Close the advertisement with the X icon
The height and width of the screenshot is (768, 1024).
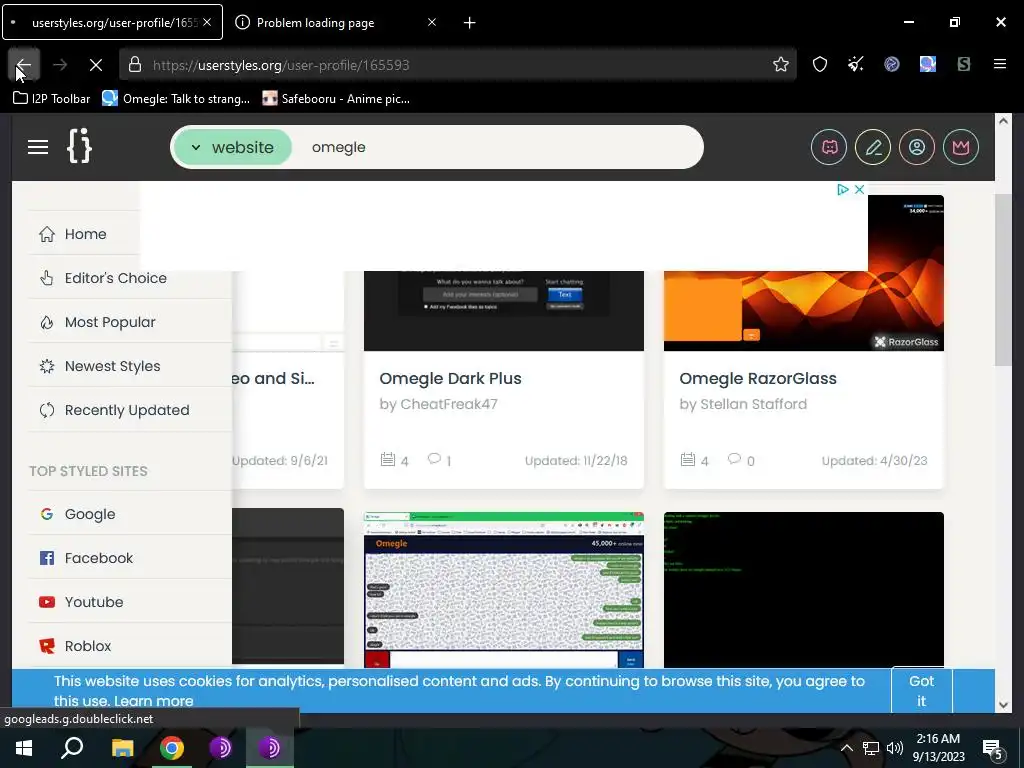click(x=859, y=189)
